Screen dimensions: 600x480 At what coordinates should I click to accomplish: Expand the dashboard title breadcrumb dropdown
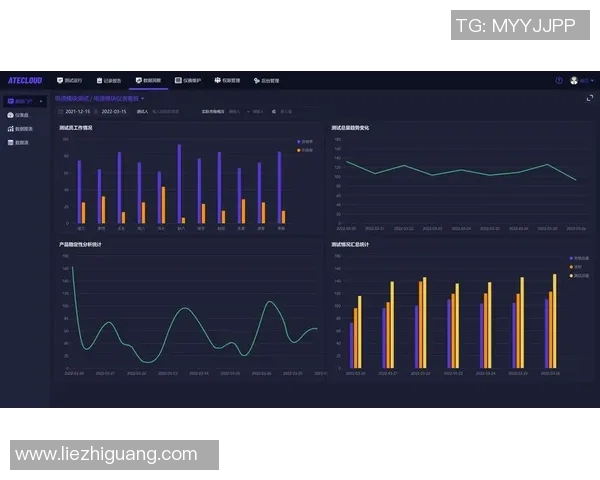point(143,99)
